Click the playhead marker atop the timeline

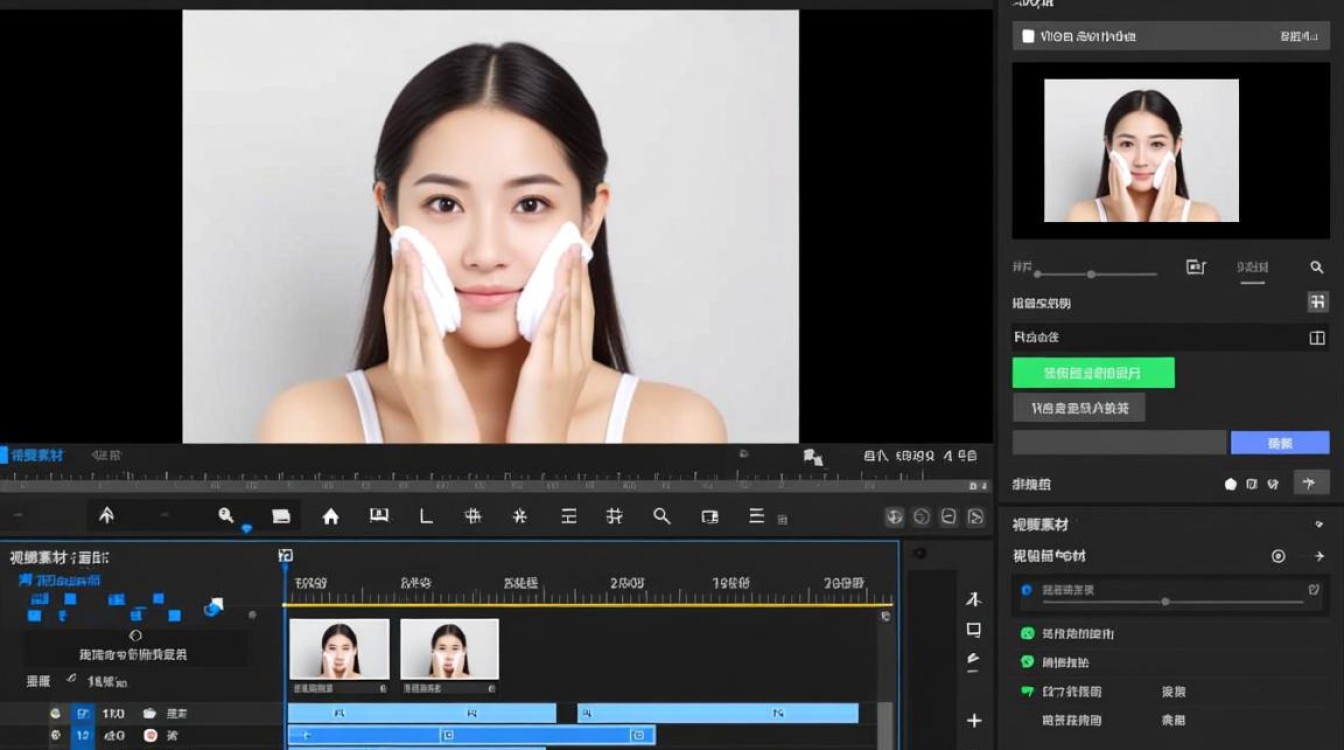click(285, 556)
